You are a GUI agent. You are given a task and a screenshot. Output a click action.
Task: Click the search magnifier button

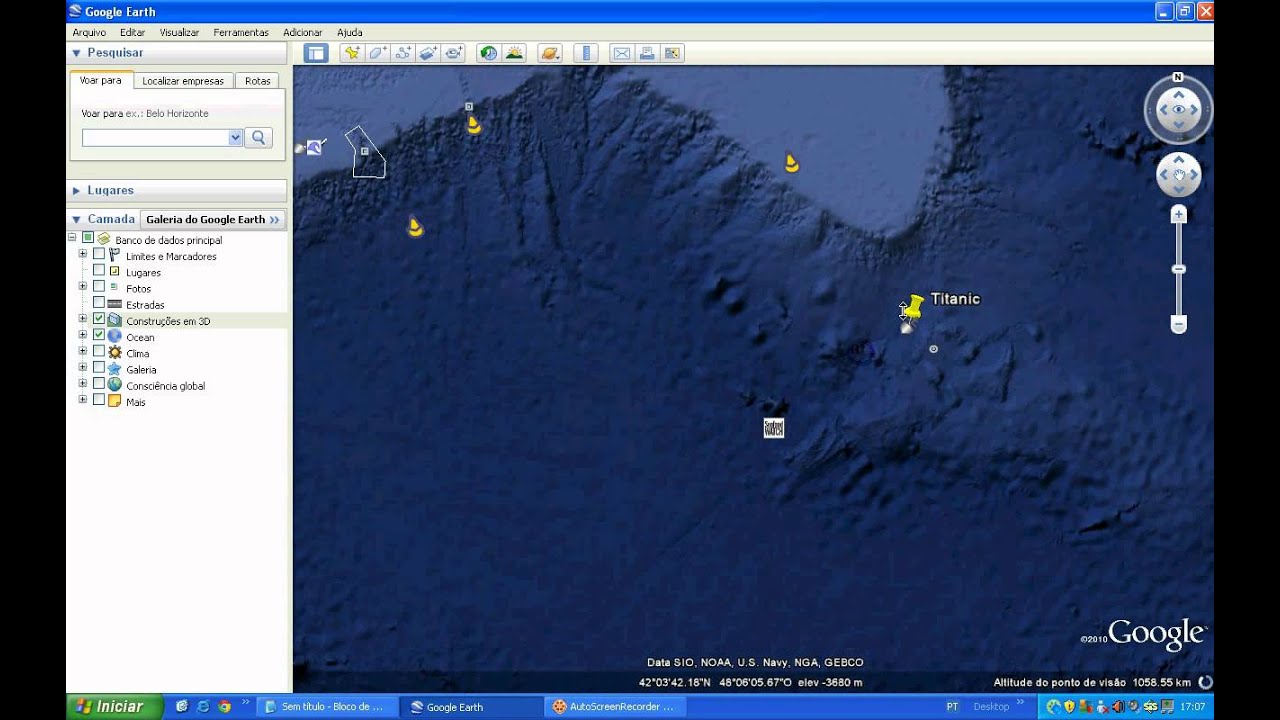click(259, 138)
